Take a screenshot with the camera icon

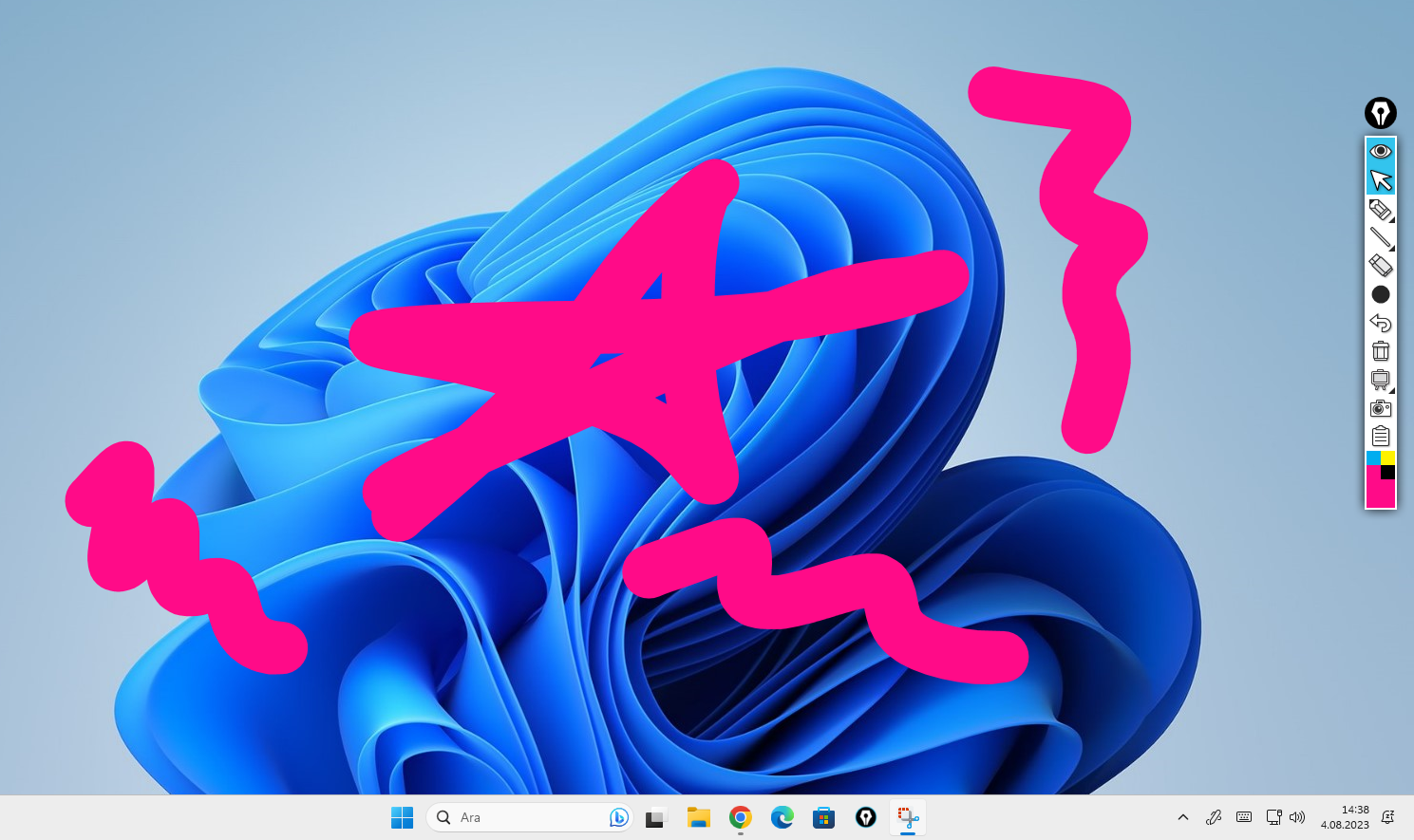click(1381, 408)
